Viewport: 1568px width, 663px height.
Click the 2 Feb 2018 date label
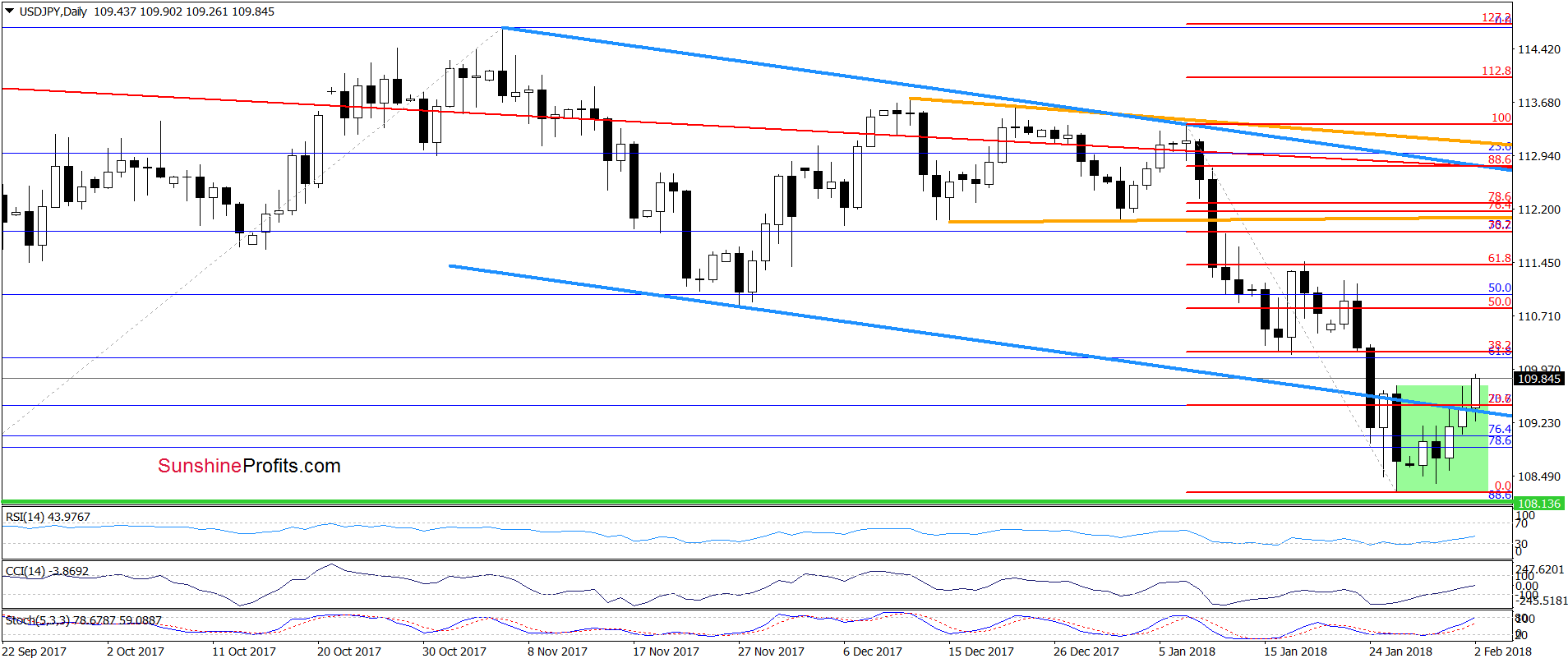click(x=1503, y=651)
